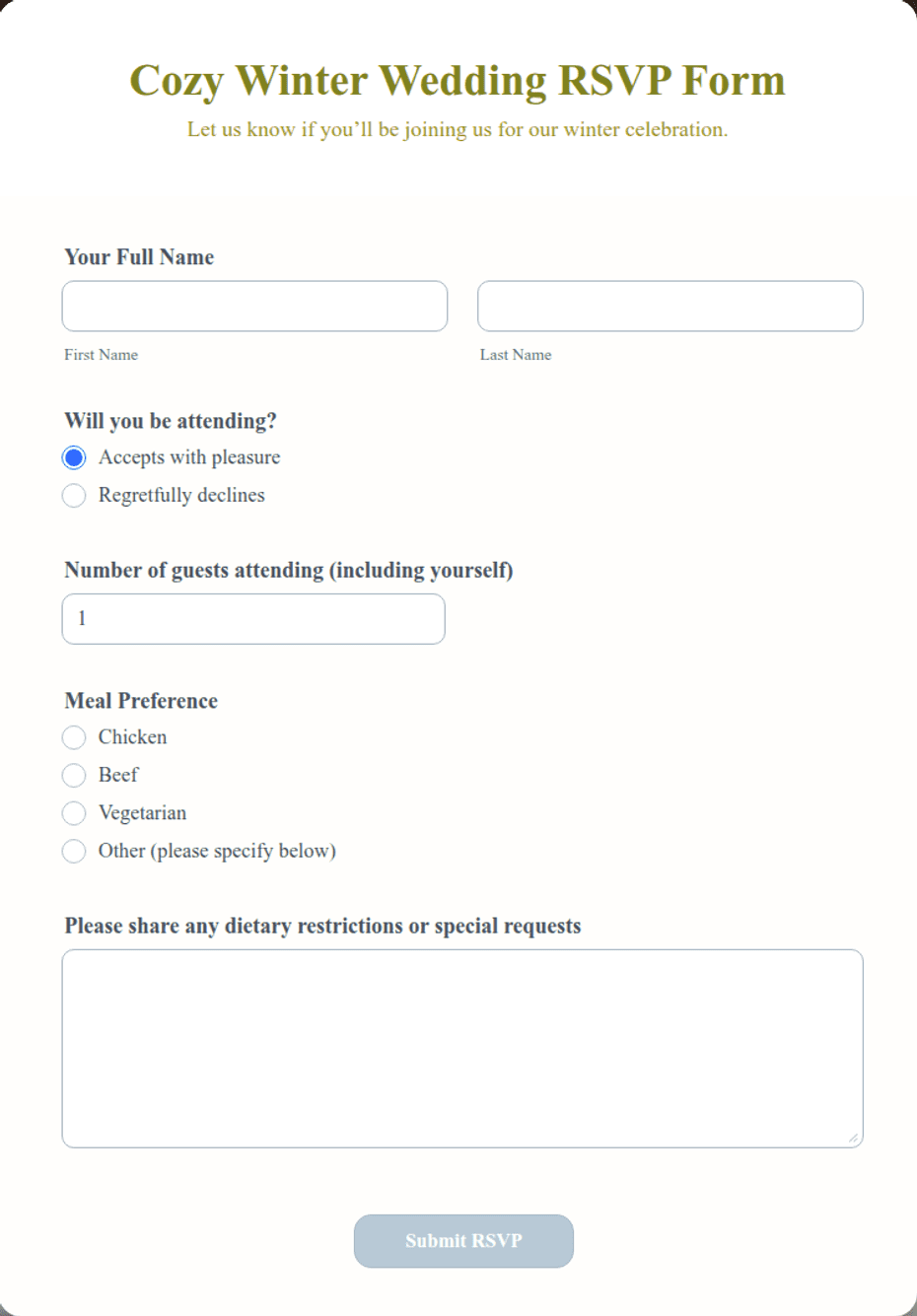Viewport: 917px width, 1316px height.
Task: Choose the Beef meal option
Action: click(74, 775)
